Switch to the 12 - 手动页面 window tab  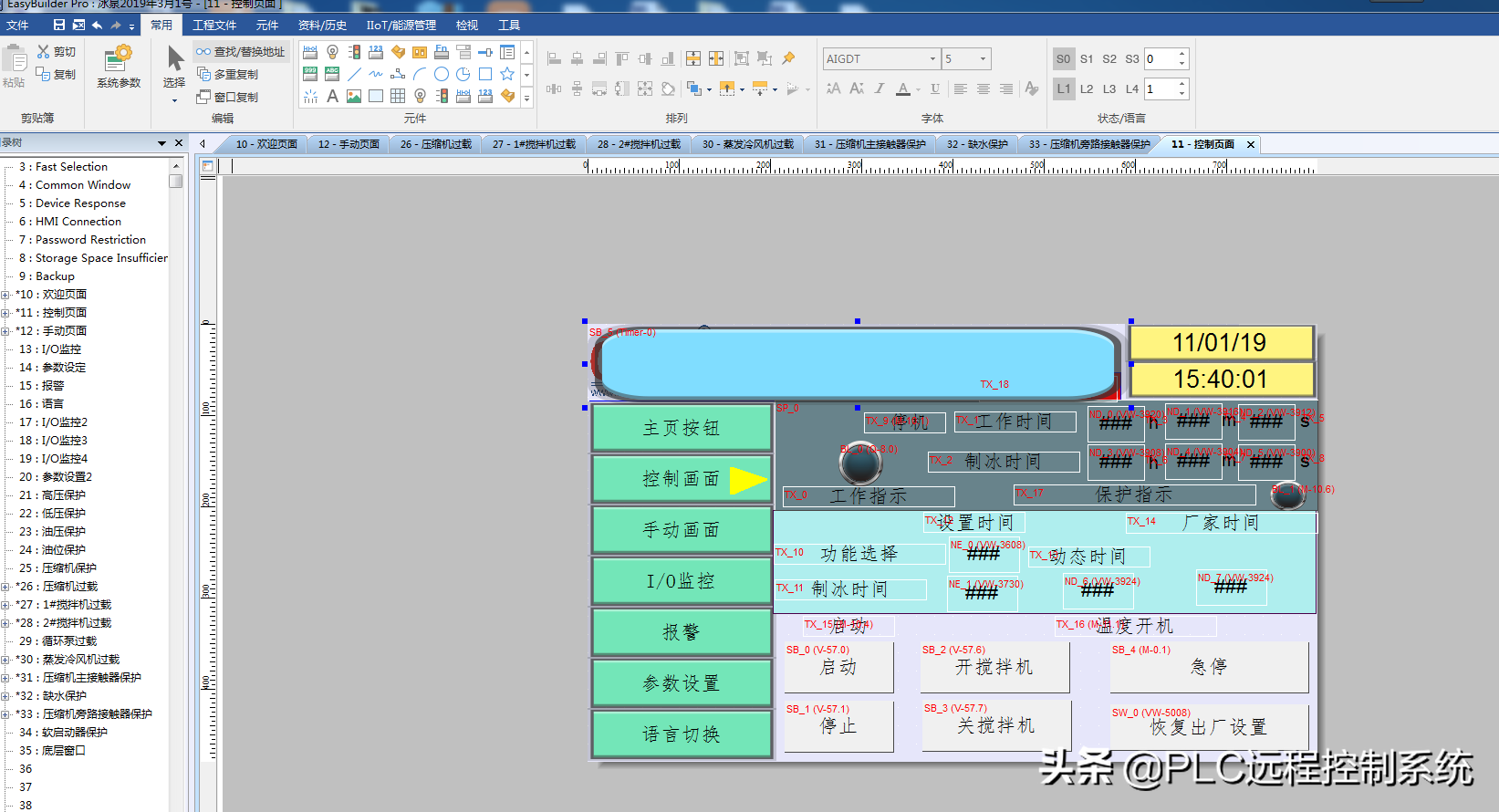tap(349, 144)
